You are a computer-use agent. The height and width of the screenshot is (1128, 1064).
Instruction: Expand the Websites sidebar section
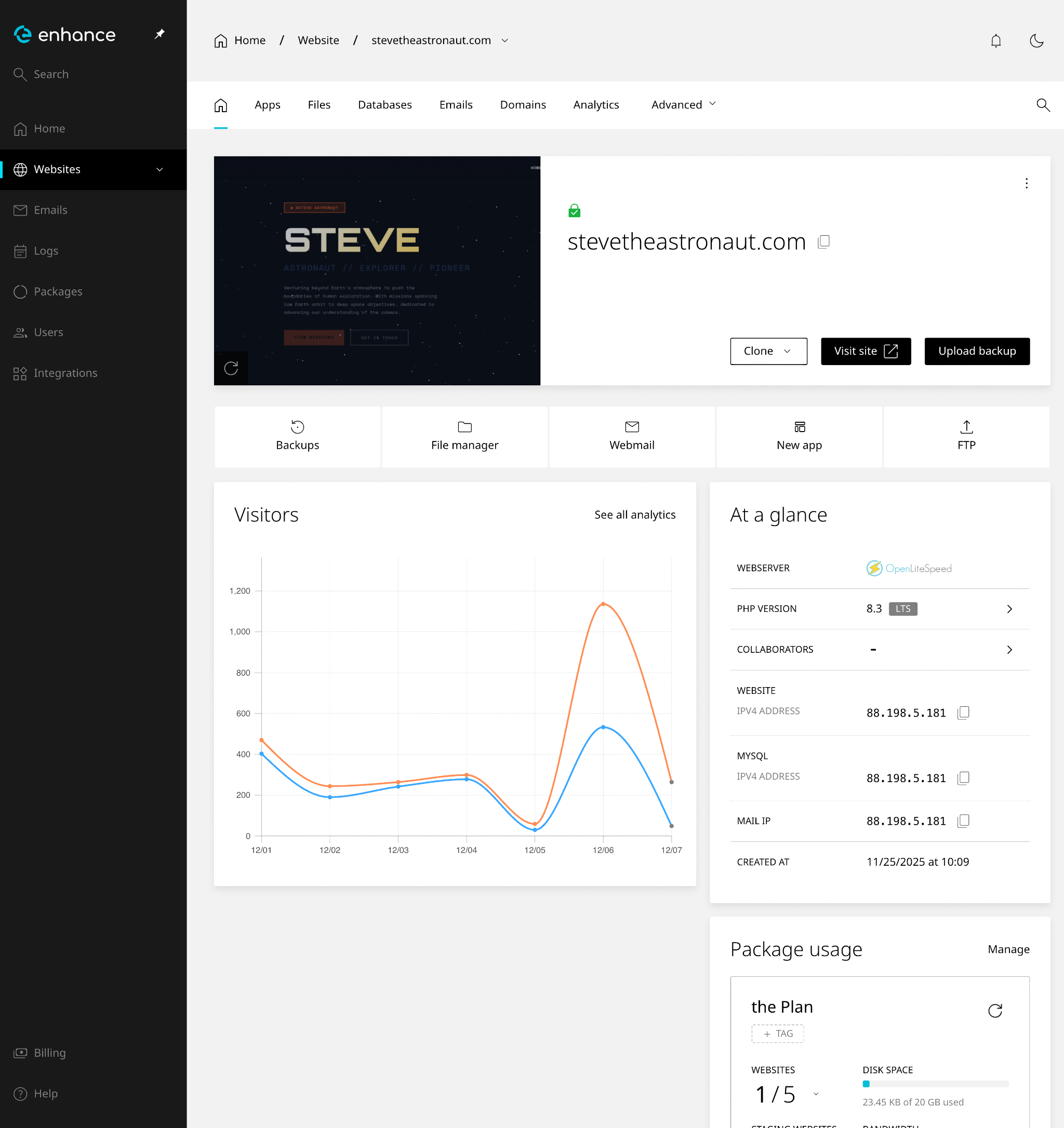(x=159, y=170)
